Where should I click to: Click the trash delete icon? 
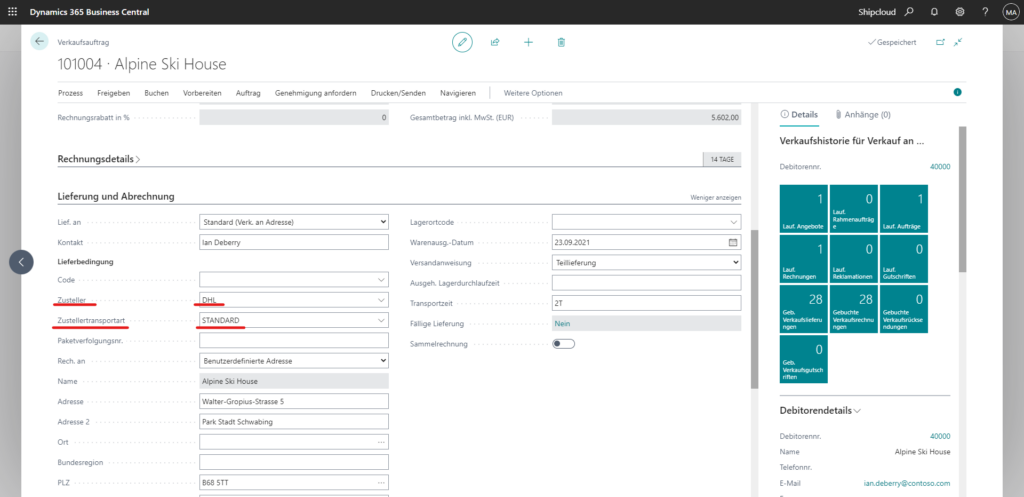coord(561,42)
